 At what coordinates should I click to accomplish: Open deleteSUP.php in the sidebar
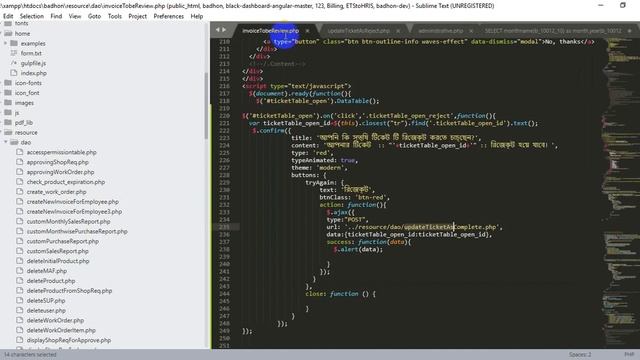point(46,300)
